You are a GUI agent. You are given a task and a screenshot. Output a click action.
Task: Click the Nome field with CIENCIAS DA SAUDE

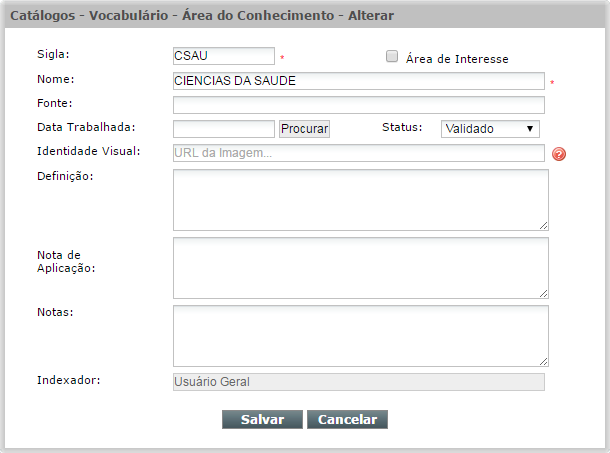point(359,81)
